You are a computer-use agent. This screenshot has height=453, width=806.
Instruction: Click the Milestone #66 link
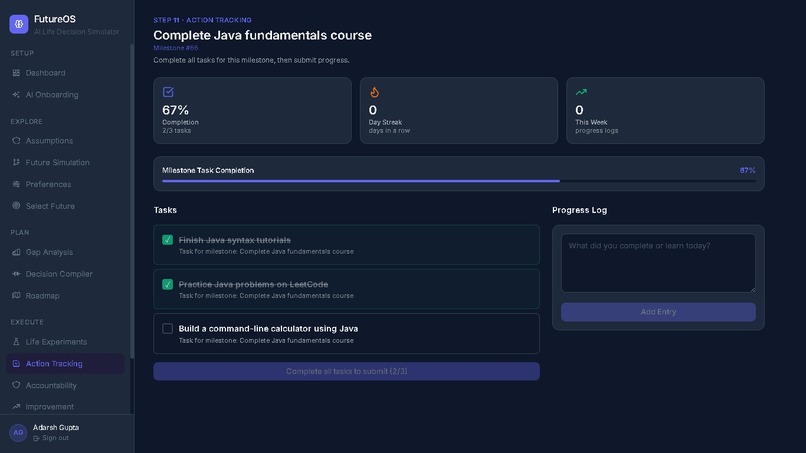[176, 48]
